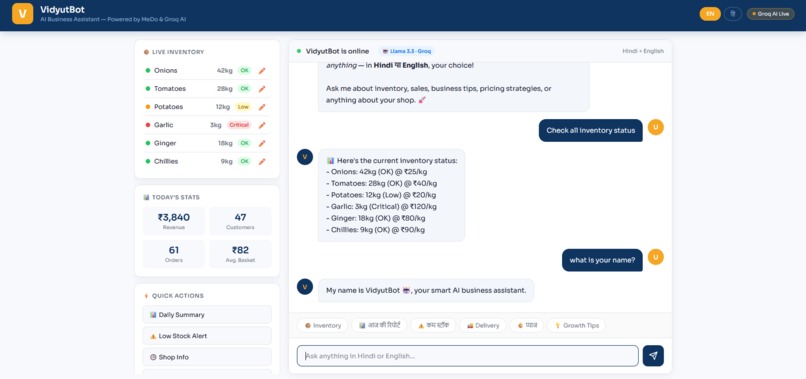Click the bot avatar beside 'My name is VidyutBot'

[305, 286]
